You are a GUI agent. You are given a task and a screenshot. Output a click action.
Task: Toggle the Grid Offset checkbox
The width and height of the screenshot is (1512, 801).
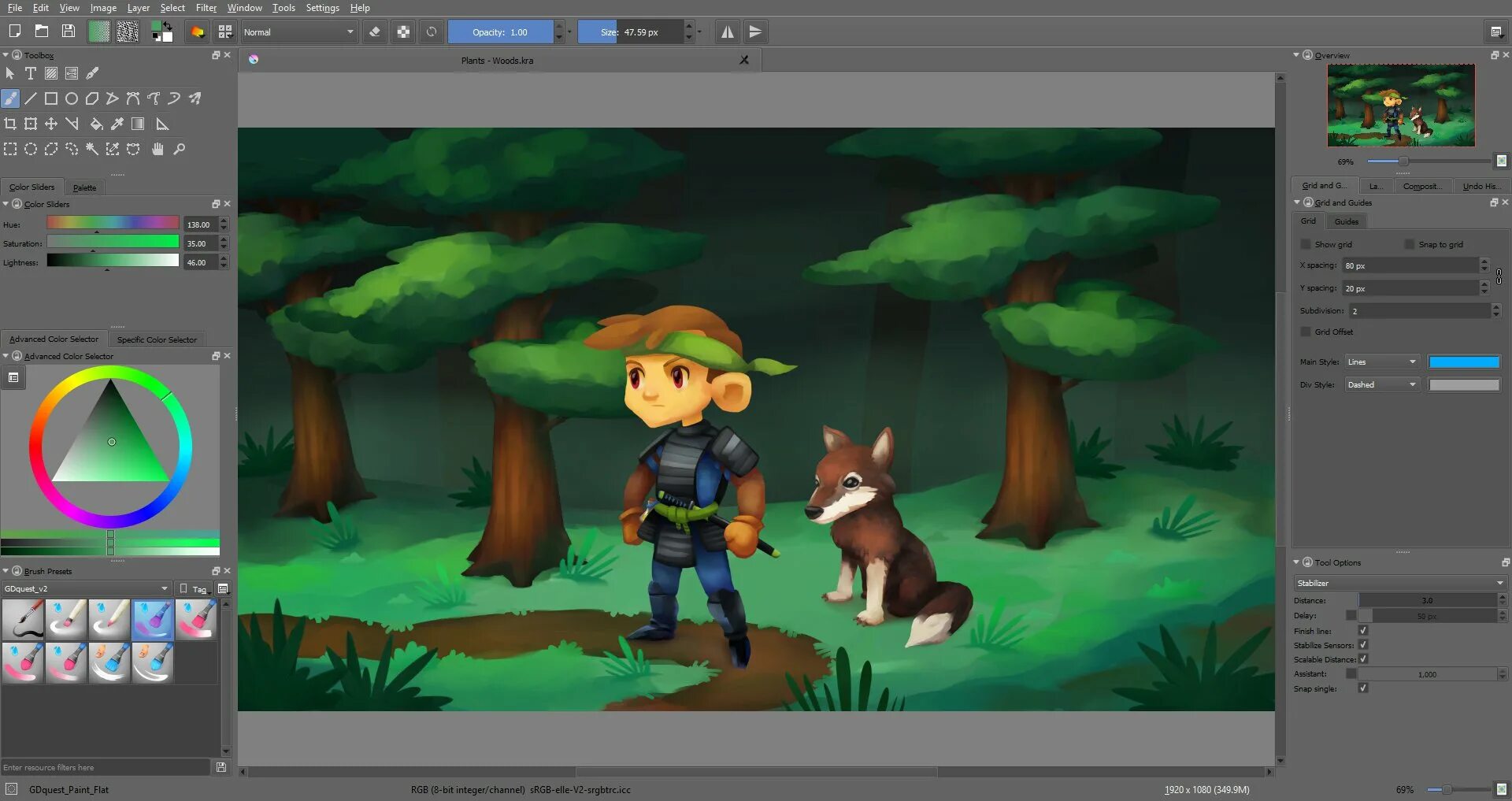1306,332
